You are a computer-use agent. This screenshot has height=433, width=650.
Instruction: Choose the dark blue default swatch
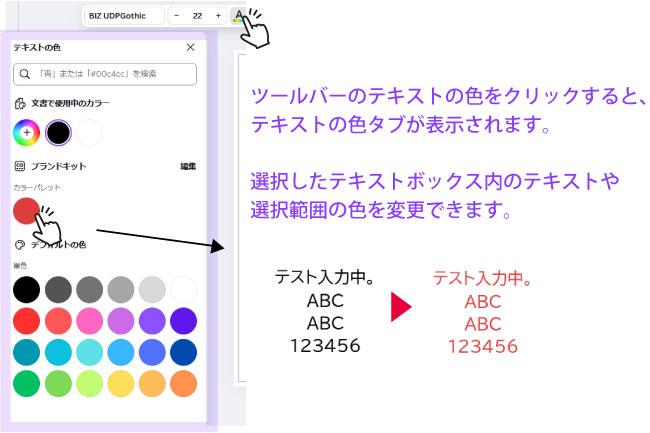coord(184,353)
